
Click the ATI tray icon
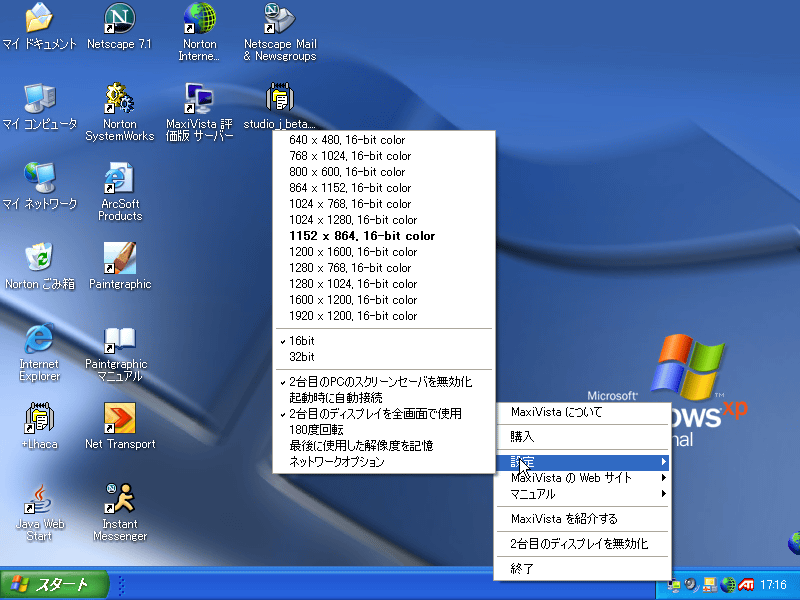(x=746, y=585)
